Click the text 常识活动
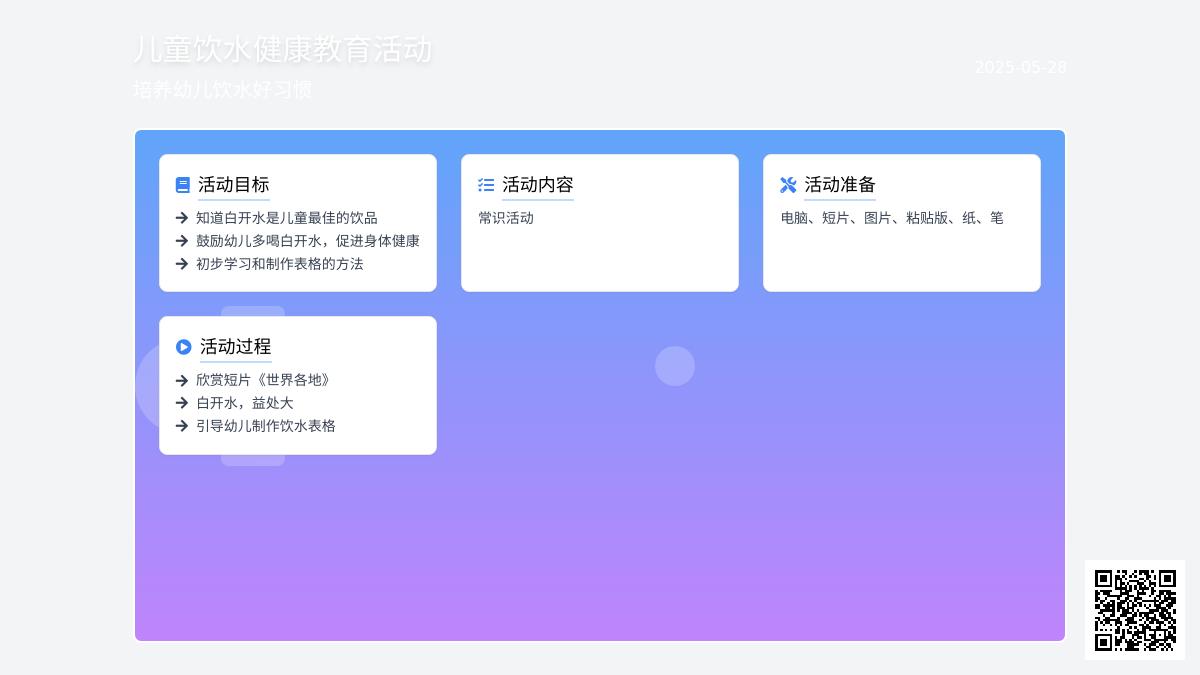Screen dimensions: 1200x675 pyautogui.click(x=506, y=218)
